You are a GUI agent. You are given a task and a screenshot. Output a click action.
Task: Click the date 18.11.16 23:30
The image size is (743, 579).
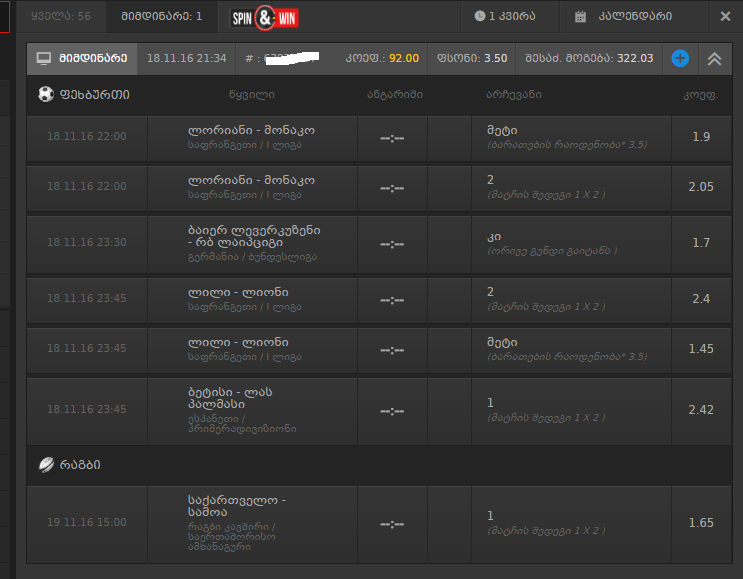click(87, 242)
